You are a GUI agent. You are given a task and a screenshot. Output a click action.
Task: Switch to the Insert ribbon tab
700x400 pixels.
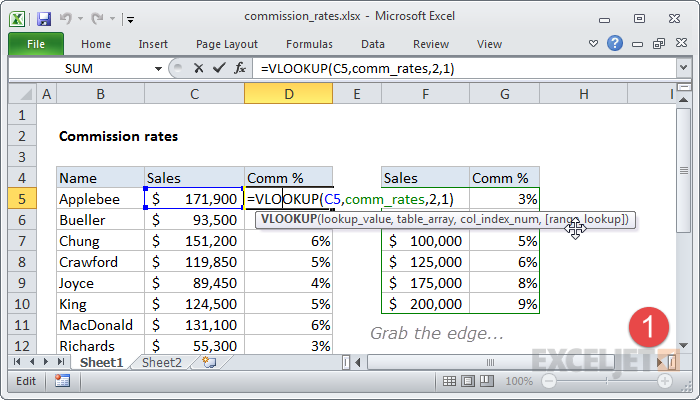(x=153, y=44)
